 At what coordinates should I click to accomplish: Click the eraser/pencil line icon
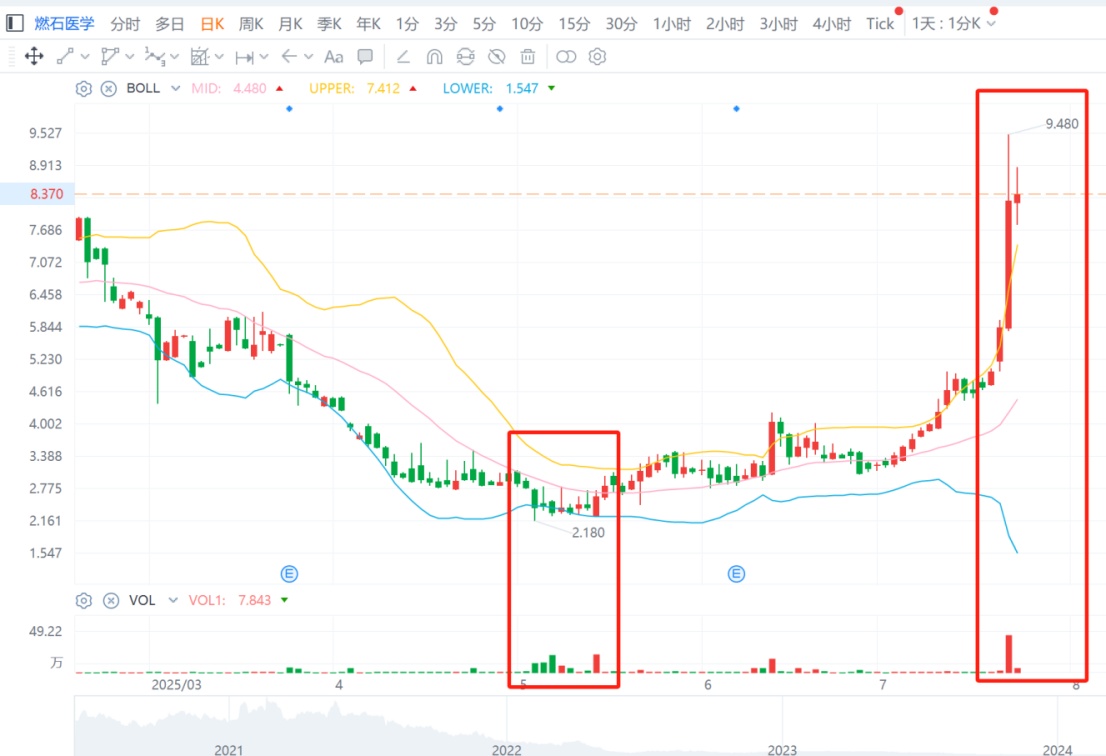(x=403, y=56)
